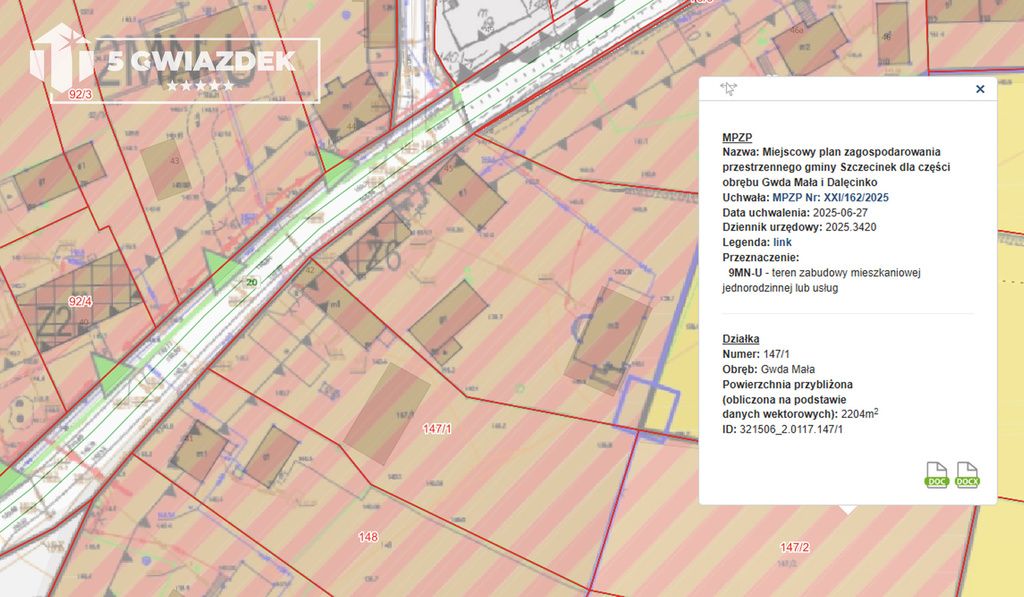This screenshot has width=1024, height=597.
Task: Click the Obręb Gwda Mała value
Action: [x=788, y=369]
